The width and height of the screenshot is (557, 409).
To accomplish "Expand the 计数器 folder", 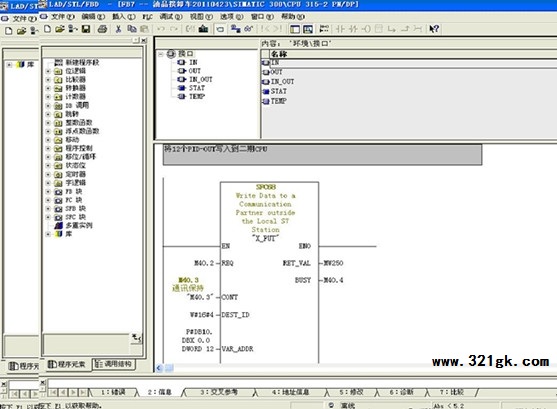I will pyautogui.click(x=48, y=97).
